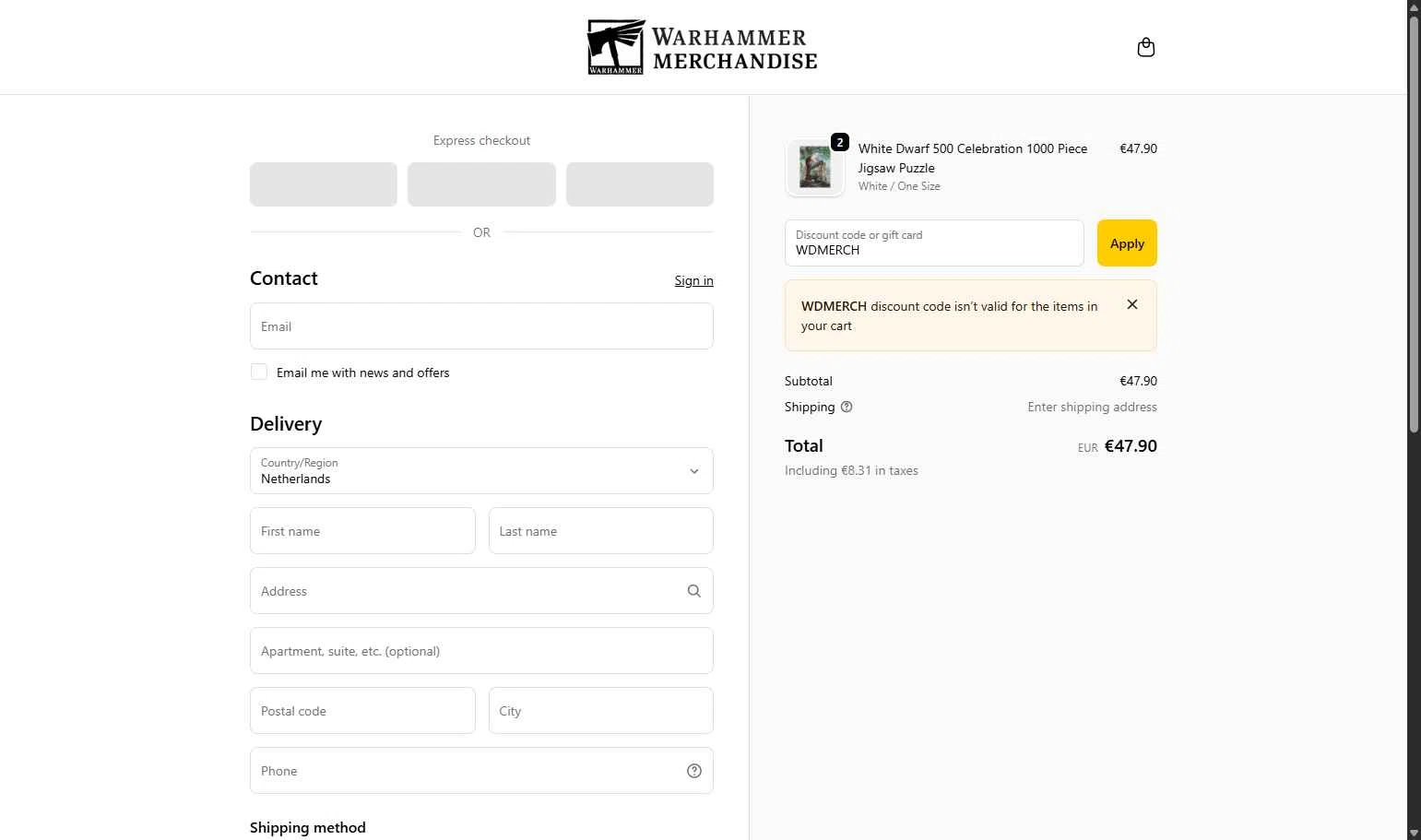
Task: Click the 'Including €8.31 in taxes' text
Action: point(851,470)
